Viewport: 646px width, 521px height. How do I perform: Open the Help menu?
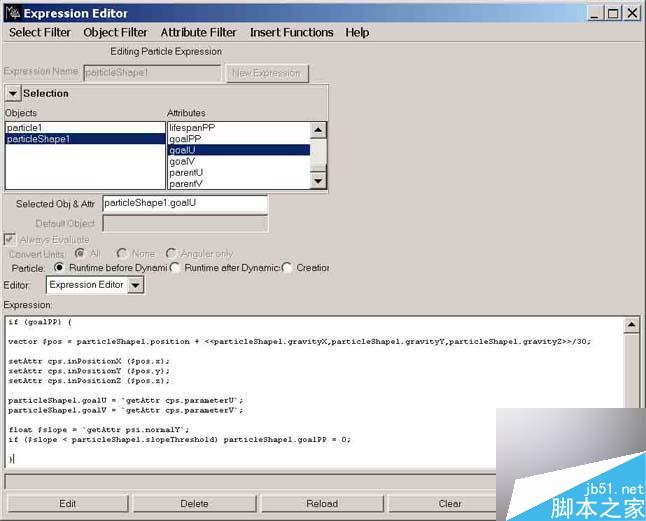[x=357, y=33]
